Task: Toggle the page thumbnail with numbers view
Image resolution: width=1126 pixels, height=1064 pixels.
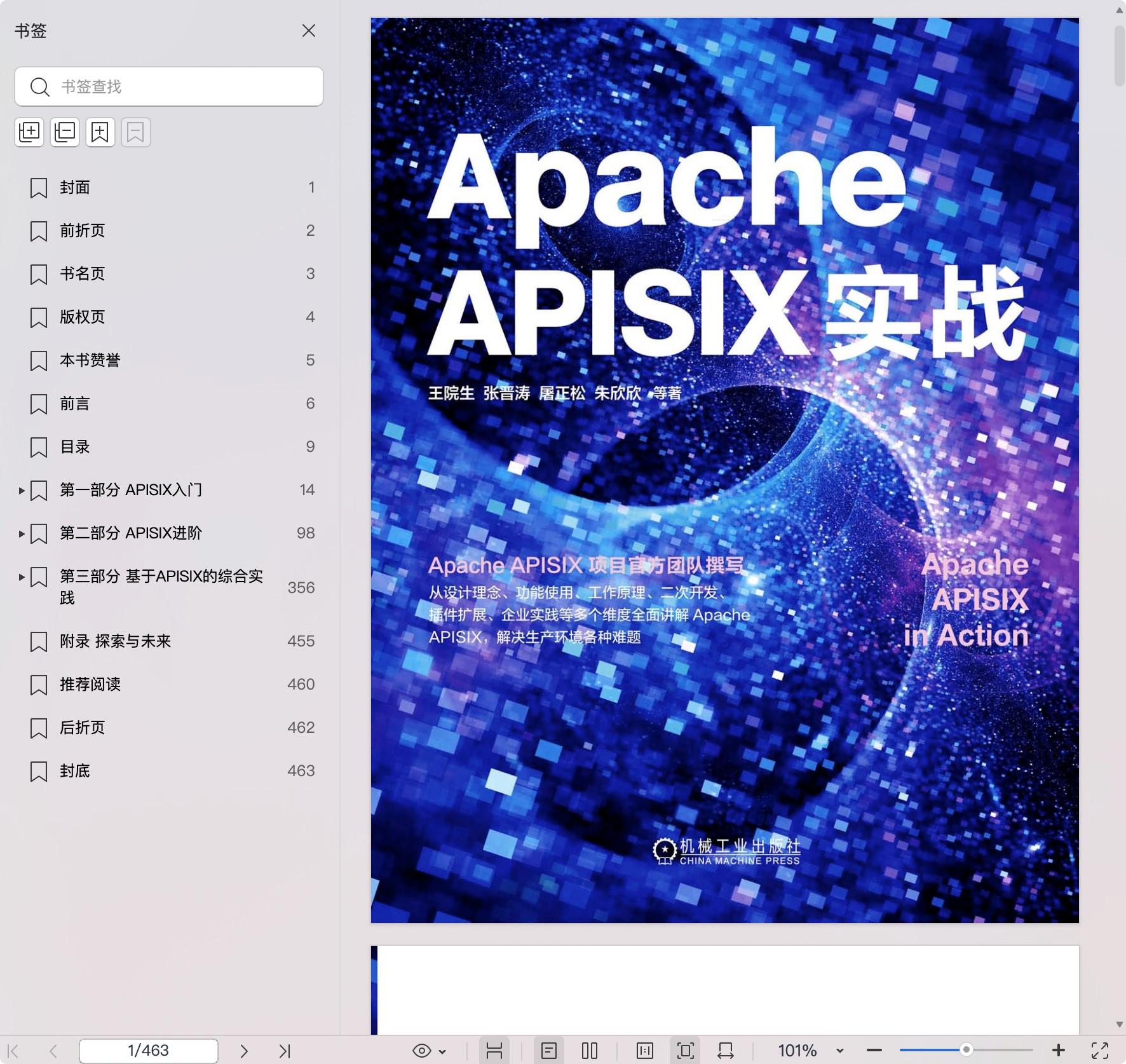Action: (644, 1051)
